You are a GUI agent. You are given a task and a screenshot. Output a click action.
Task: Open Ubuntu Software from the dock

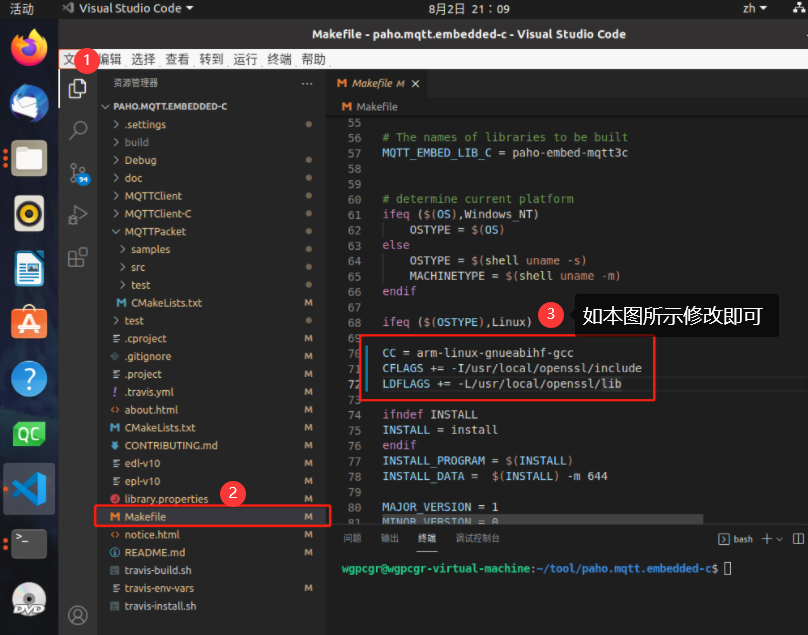(29, 322)
